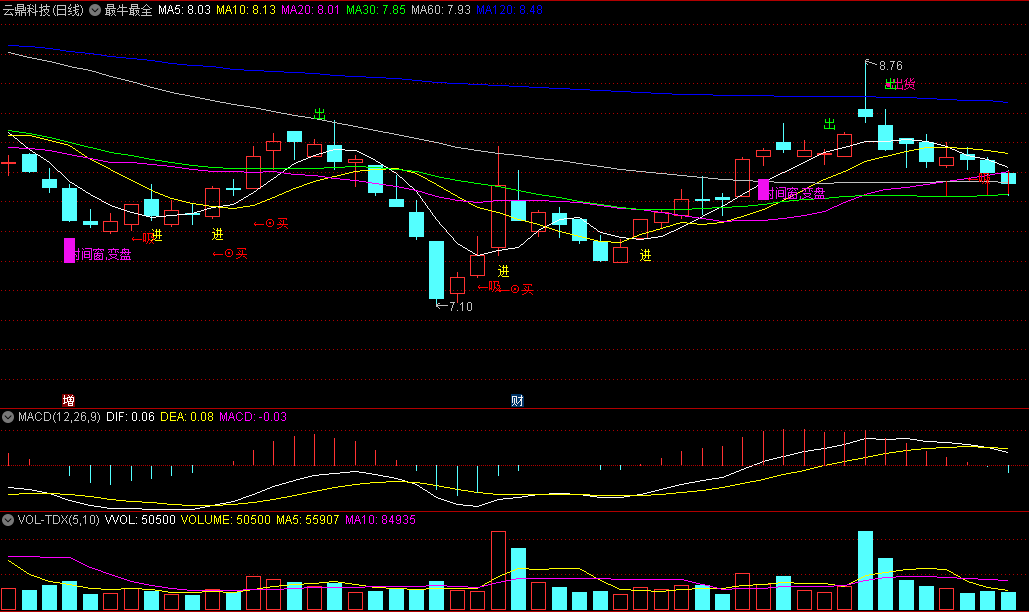Select the MA120: 8.48 label
1029x612 pixels.
click(x=509, y=10)
